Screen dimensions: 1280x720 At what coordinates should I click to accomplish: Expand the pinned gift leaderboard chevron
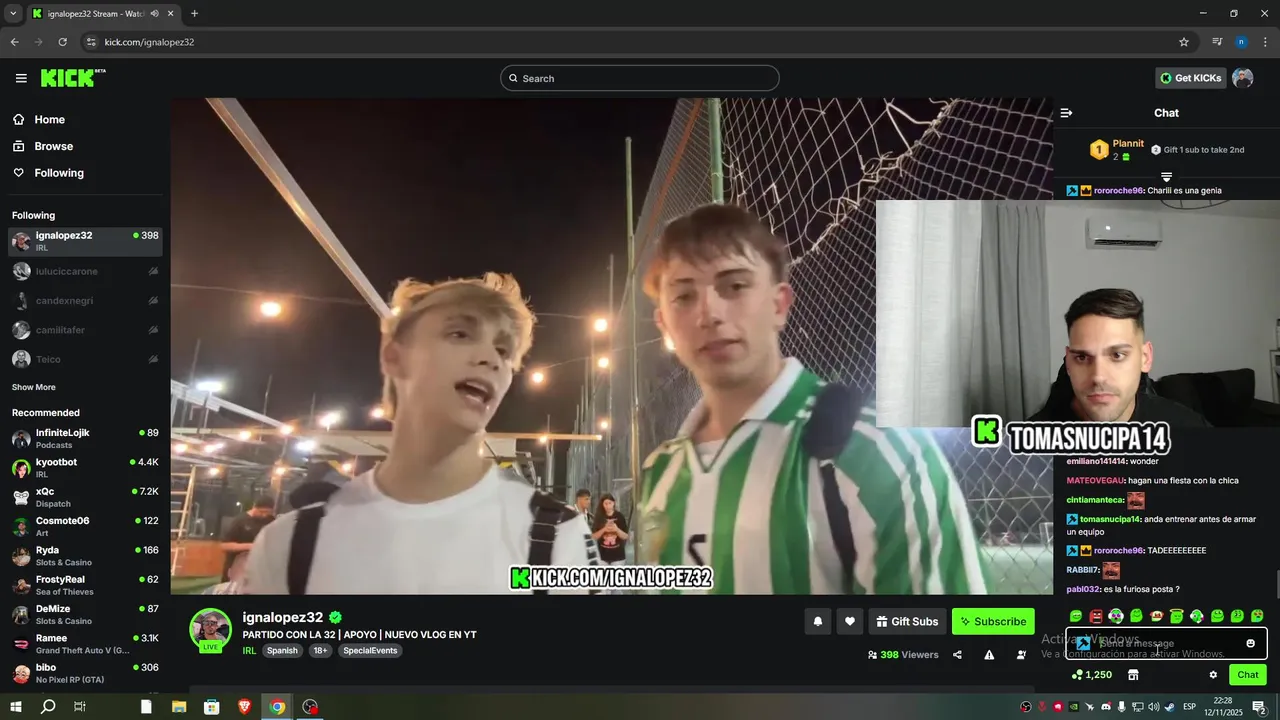pyautogui.click(x=1166, y=177)
